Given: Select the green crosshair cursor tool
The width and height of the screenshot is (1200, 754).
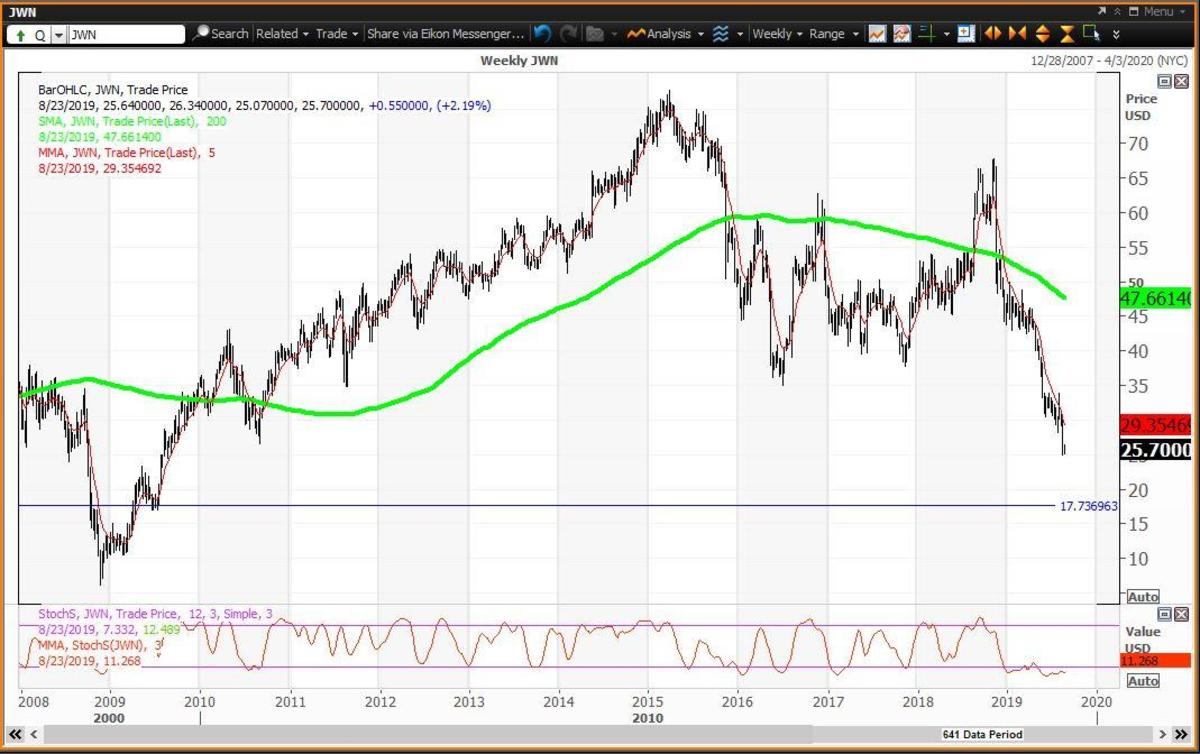Looking at the screenshot, I should pyautogui.click(x=927, y=34).
